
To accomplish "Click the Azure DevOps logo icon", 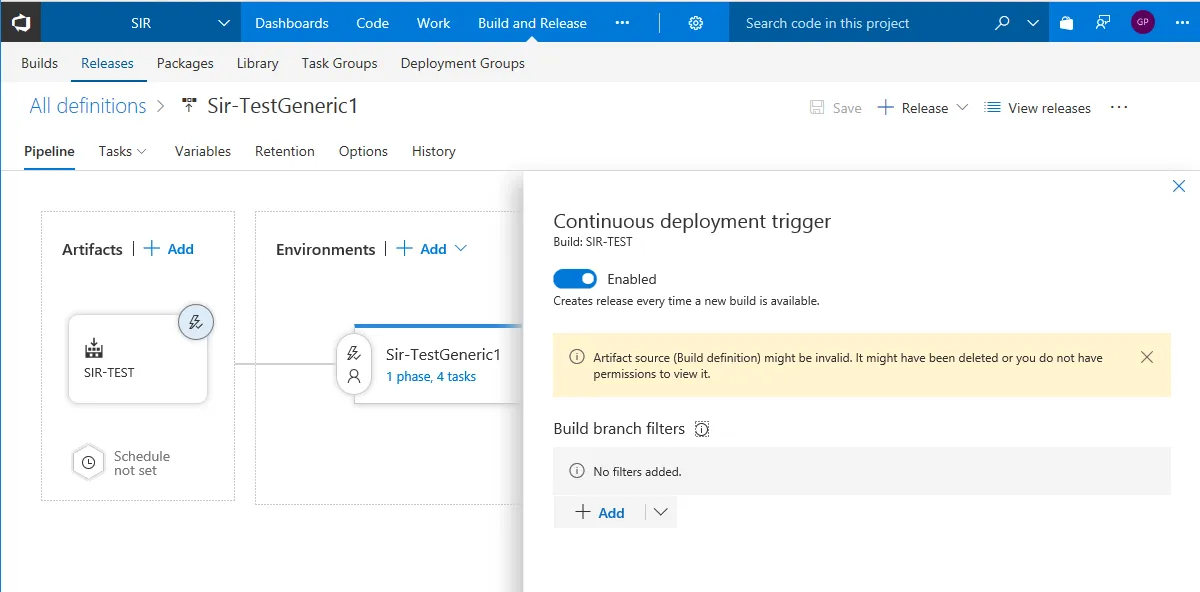I will [x=20, y=21].
